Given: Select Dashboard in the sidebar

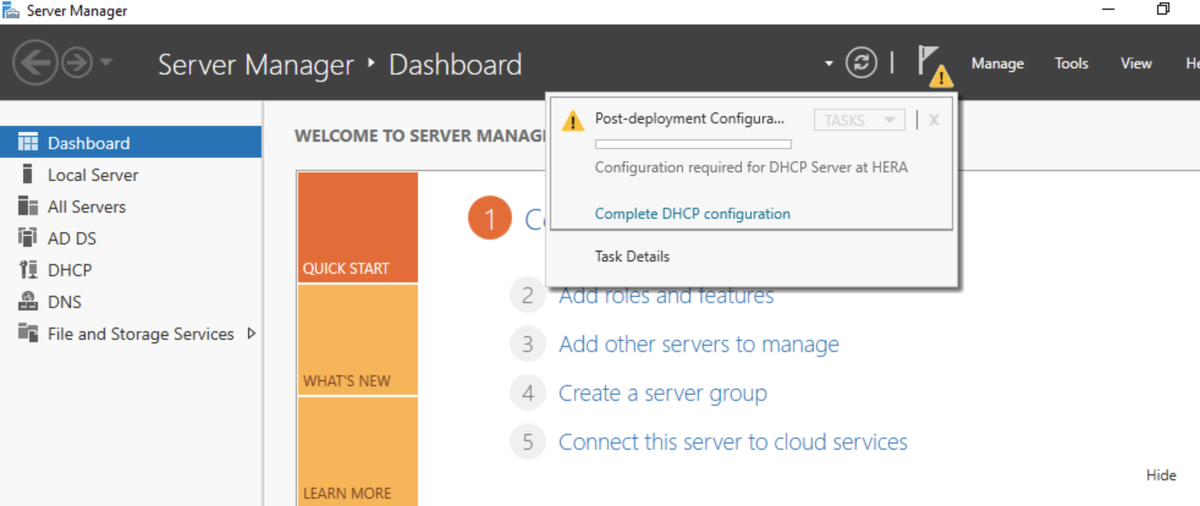Looking at the screenshot, I should click(131, 142).
